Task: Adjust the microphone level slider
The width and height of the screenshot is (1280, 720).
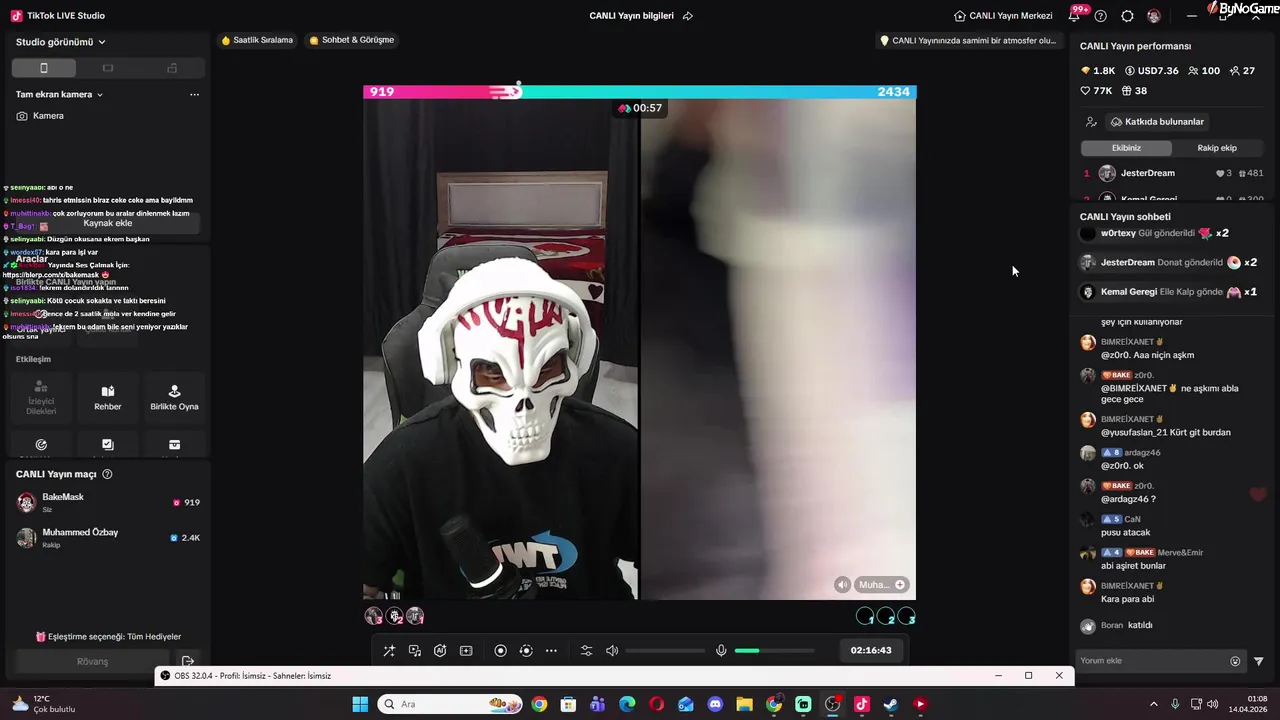Action: pos(774,651)
